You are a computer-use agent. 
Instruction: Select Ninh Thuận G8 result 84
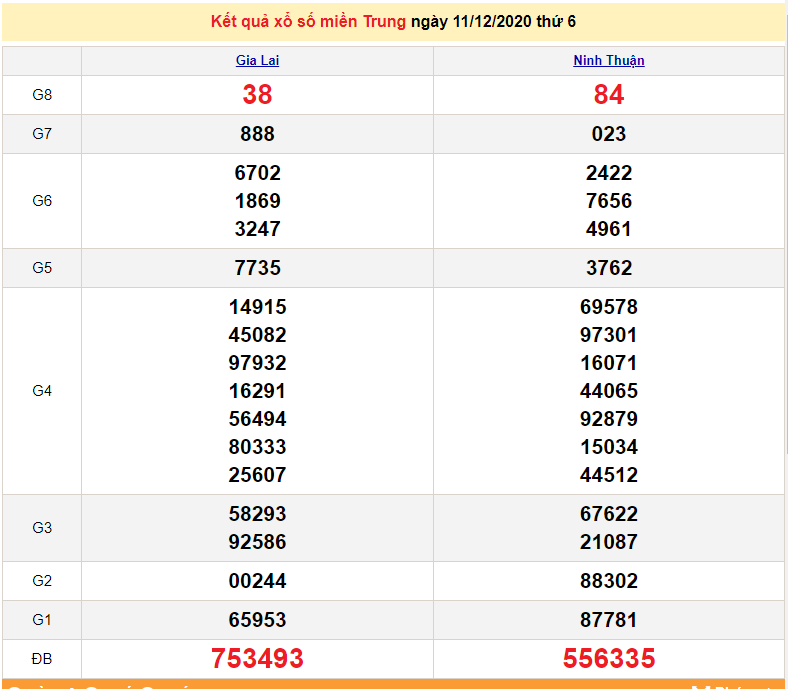608,95
